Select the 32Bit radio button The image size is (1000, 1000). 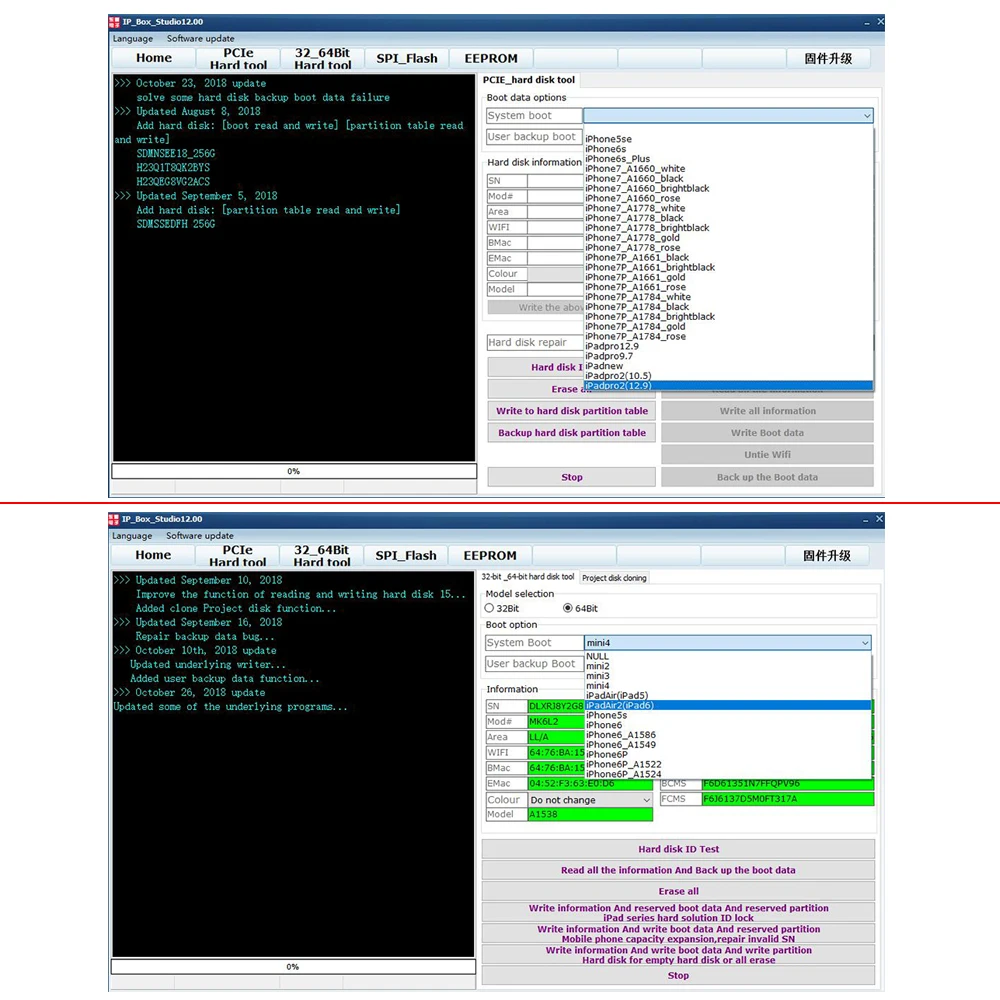(x=489, y=608)
